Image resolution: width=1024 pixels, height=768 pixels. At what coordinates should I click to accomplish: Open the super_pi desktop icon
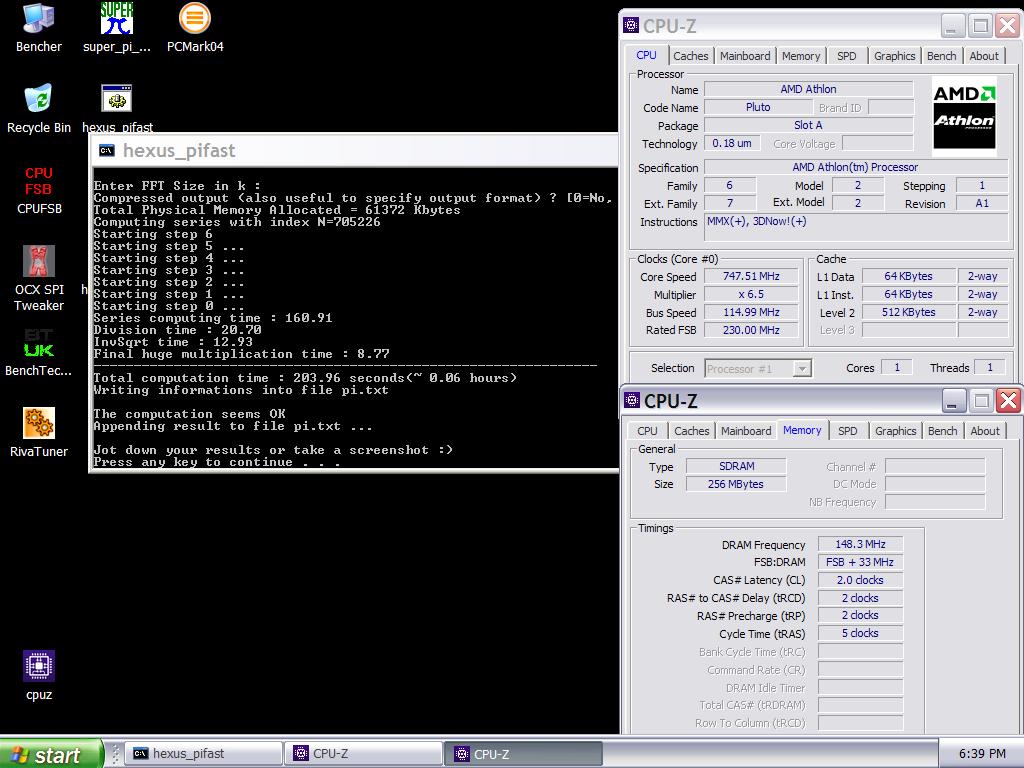tap(117, 28)
